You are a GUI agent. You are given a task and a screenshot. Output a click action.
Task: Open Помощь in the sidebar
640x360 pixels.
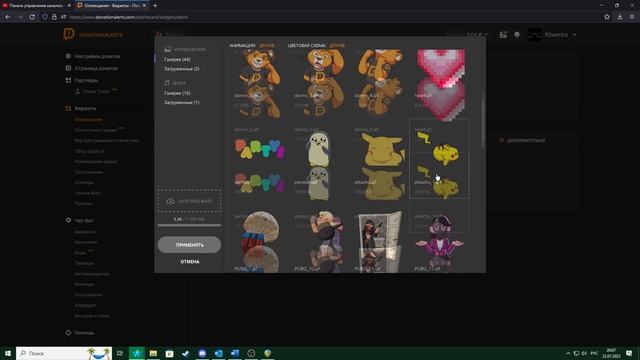tap(84, 333)
